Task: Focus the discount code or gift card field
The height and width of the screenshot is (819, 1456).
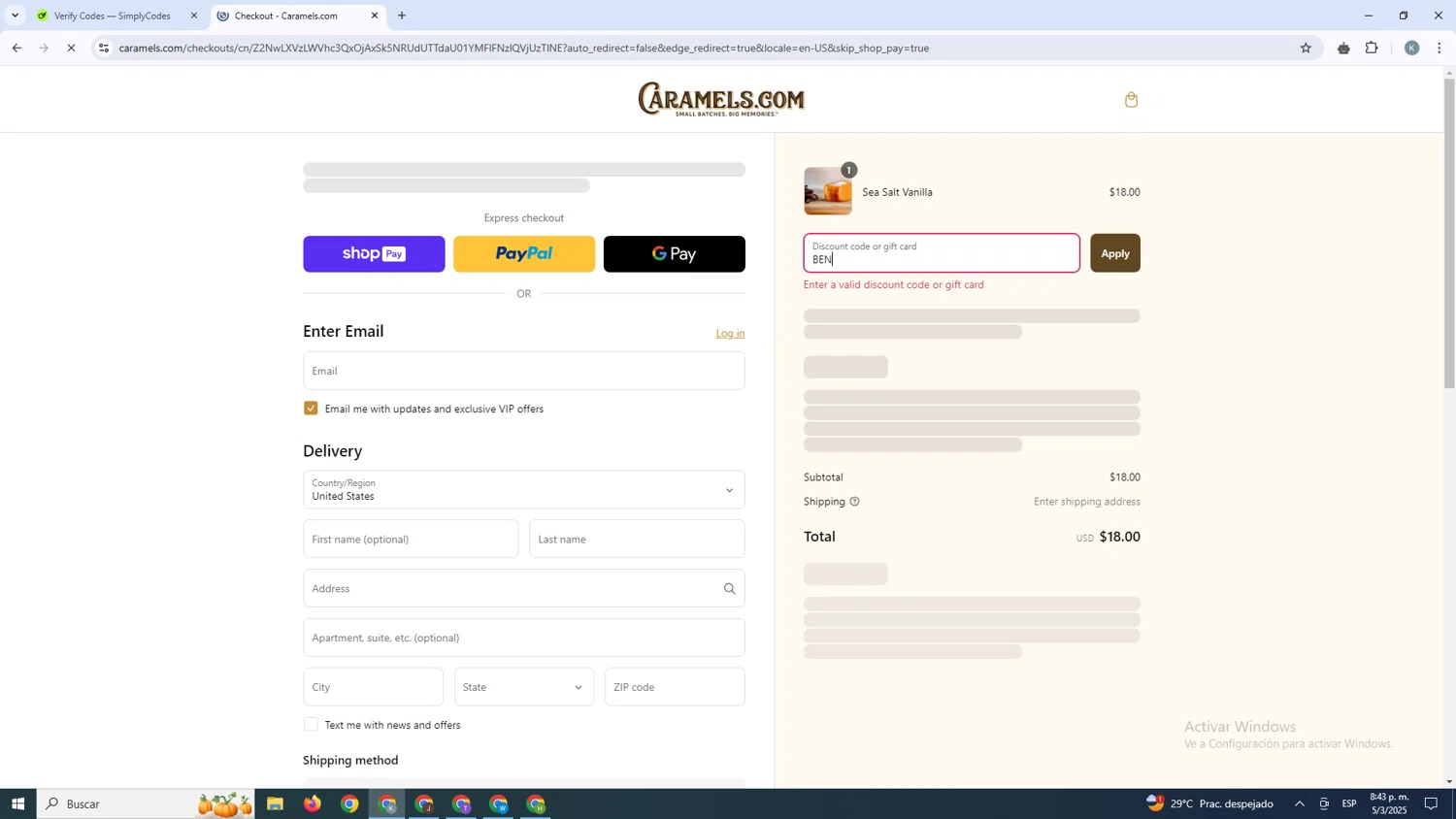Action: [x=942, y=253]
